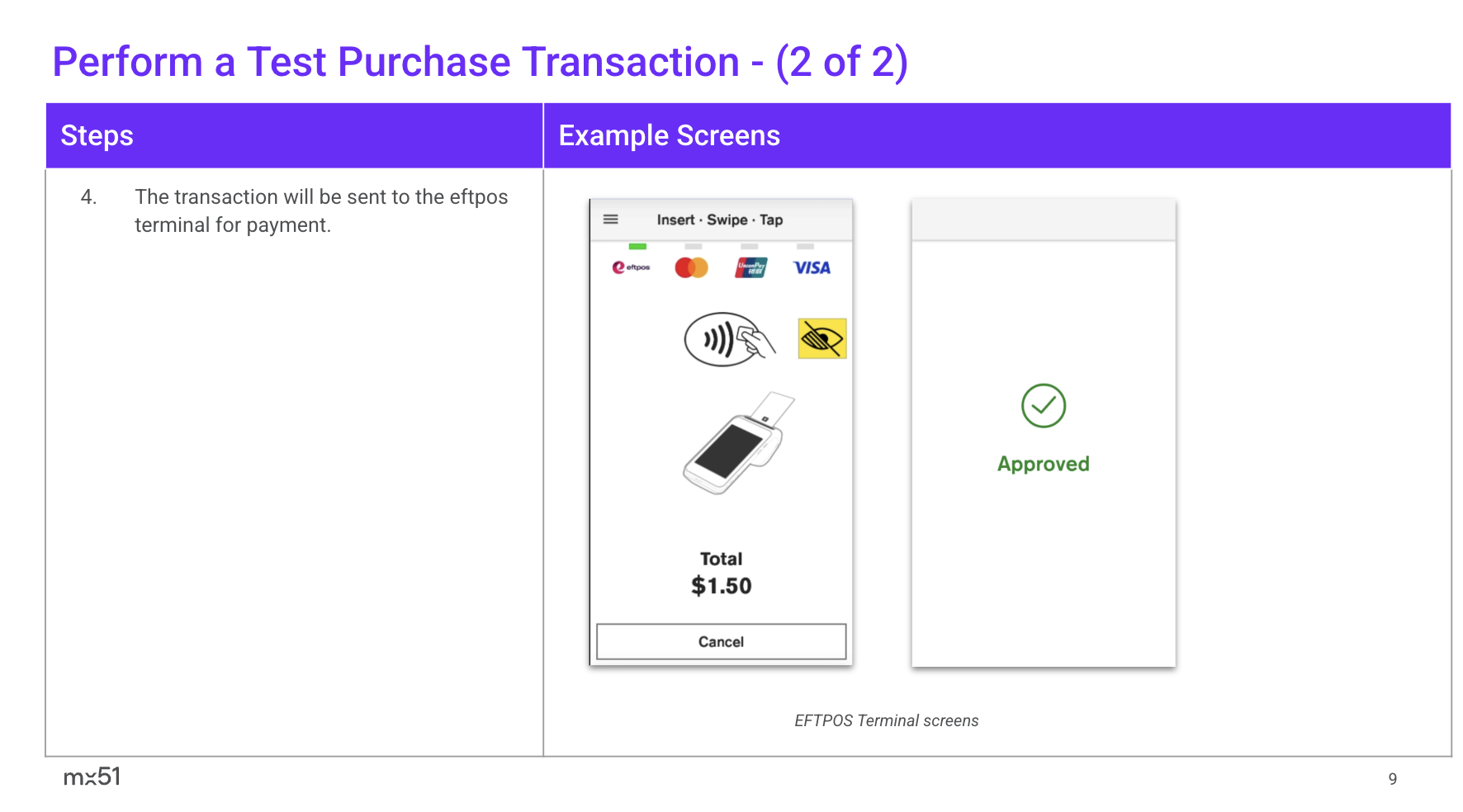Click the grey indicator light above VISA

click(x=805, y=247)
